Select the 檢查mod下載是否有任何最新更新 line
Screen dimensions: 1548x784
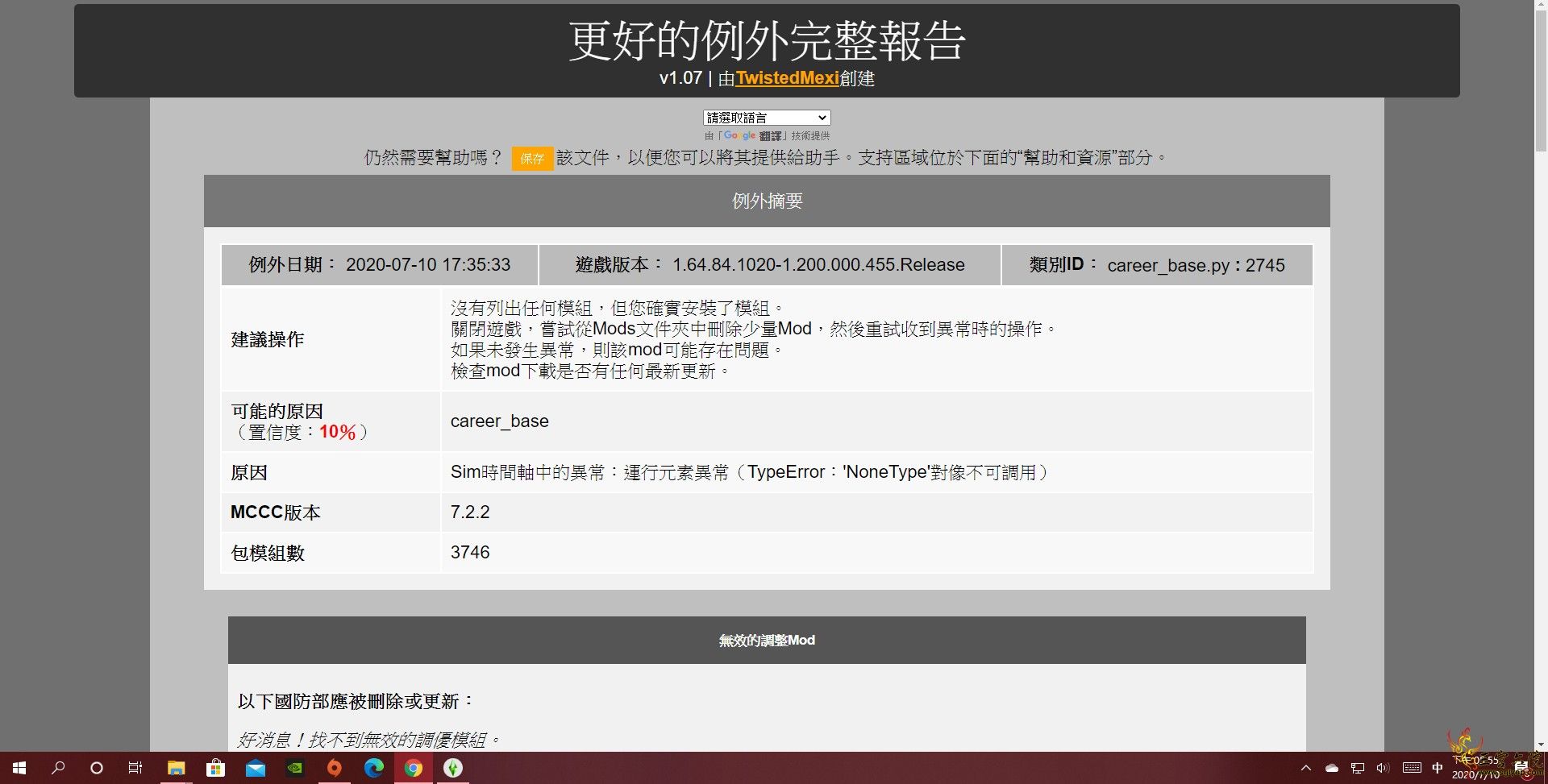click(590, 371)
